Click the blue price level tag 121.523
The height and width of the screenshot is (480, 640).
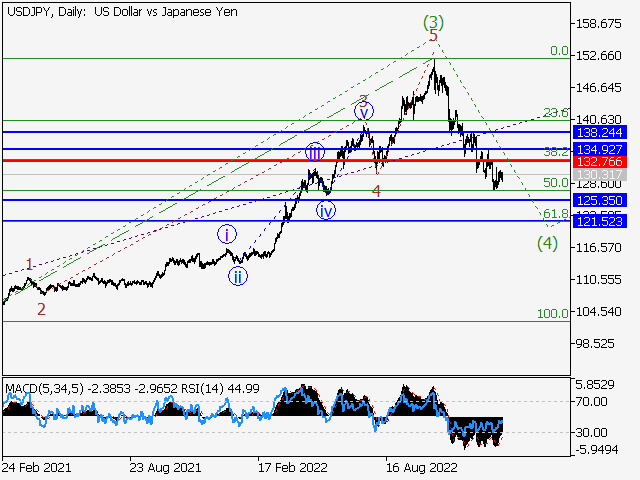click(x=599, y=221)
